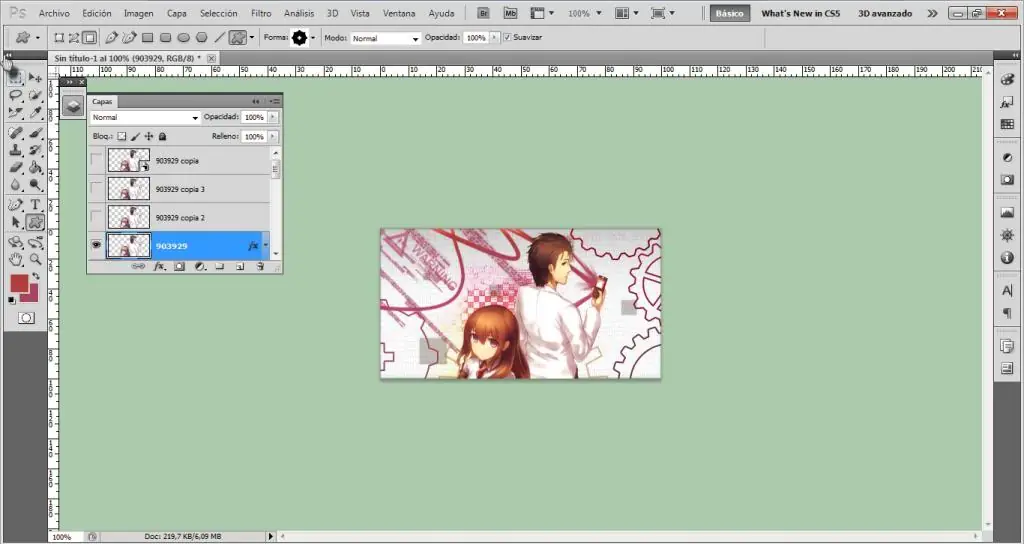The width and height of the screenshot is (1024, 544).
Task: Select the Eraser tool
Action: [x=16, y=167]
